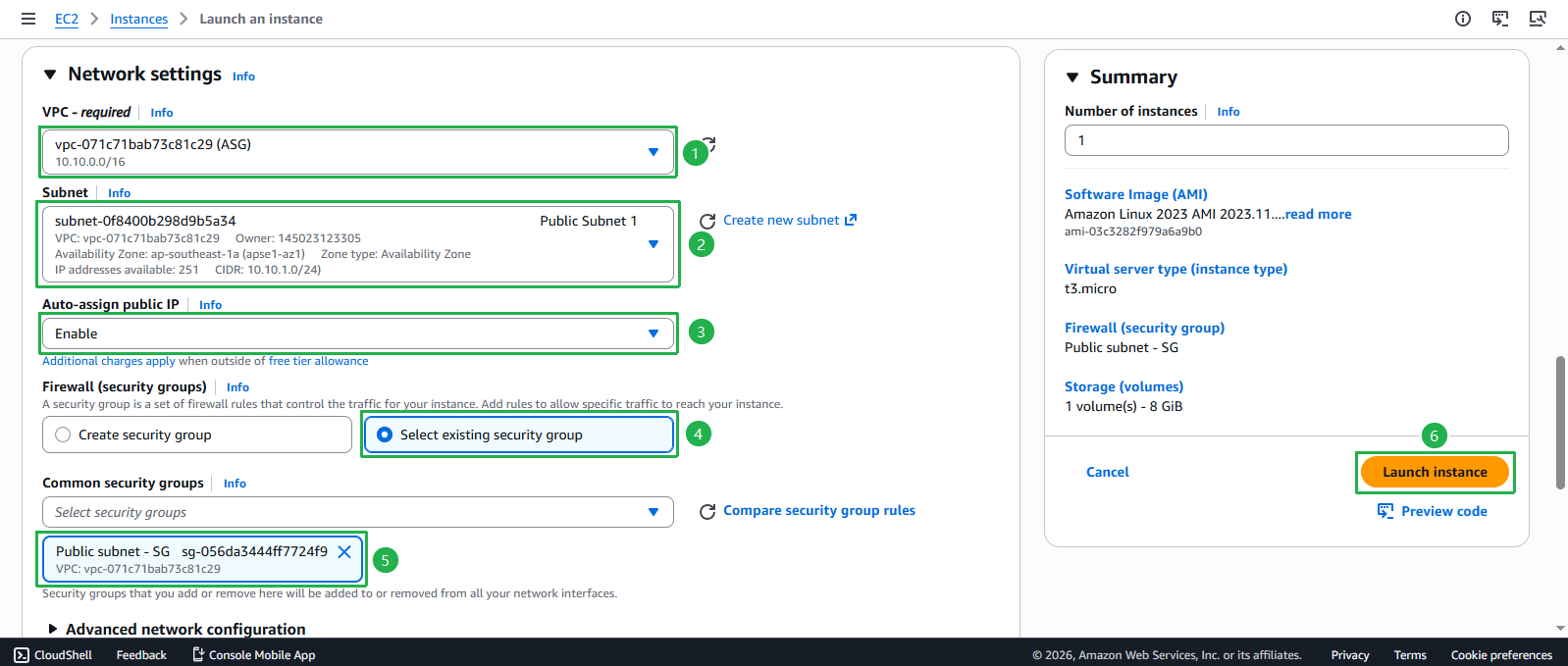Refresh the subnet list icon
The image size is (1568, 666).
pos(707,221)
